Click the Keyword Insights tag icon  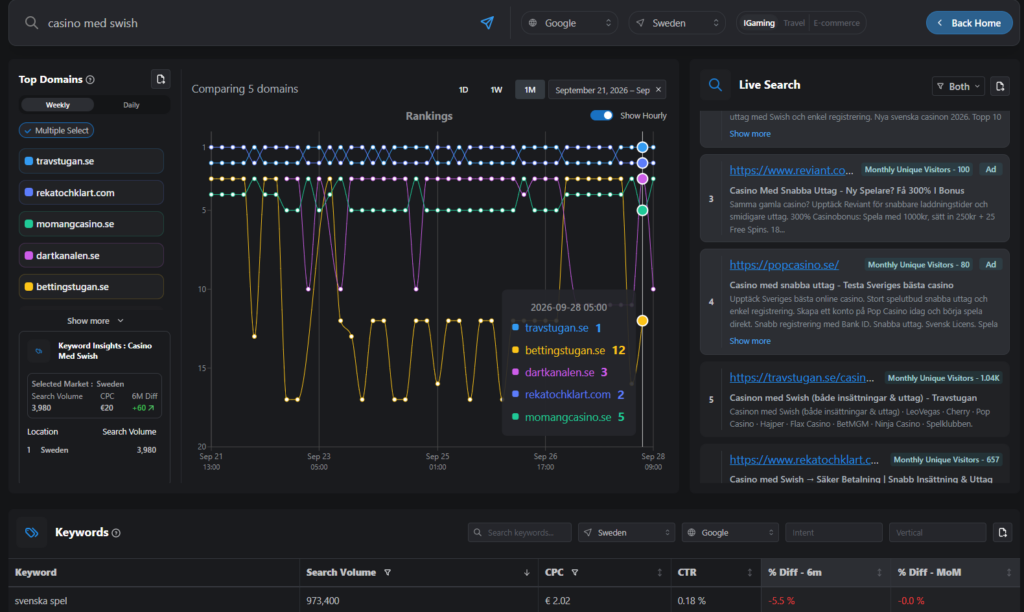pos(39,351)
